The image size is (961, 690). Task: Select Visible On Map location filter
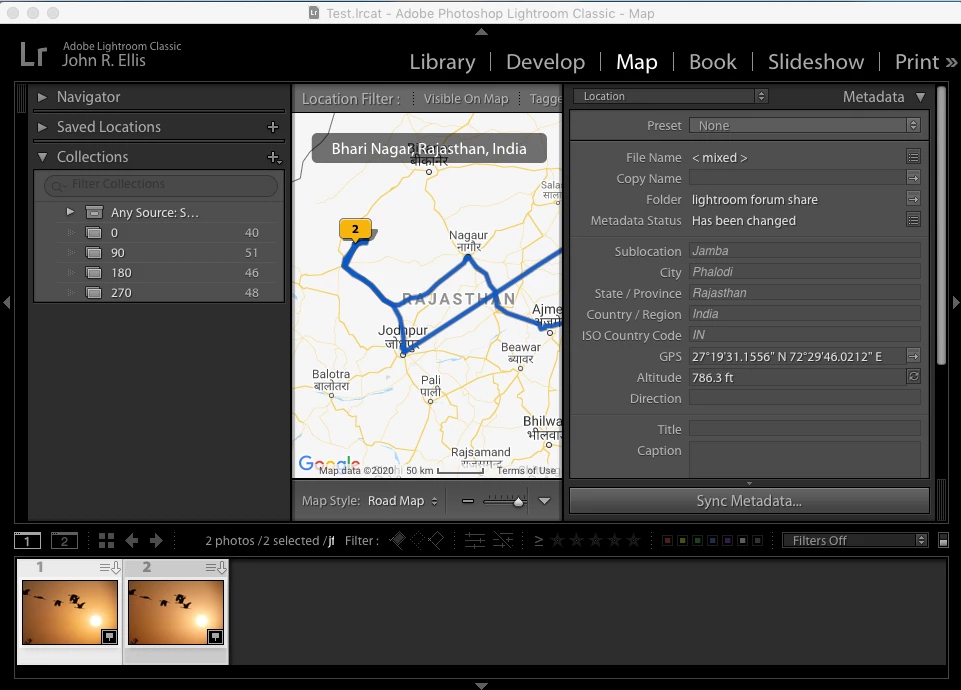(466, 99)
